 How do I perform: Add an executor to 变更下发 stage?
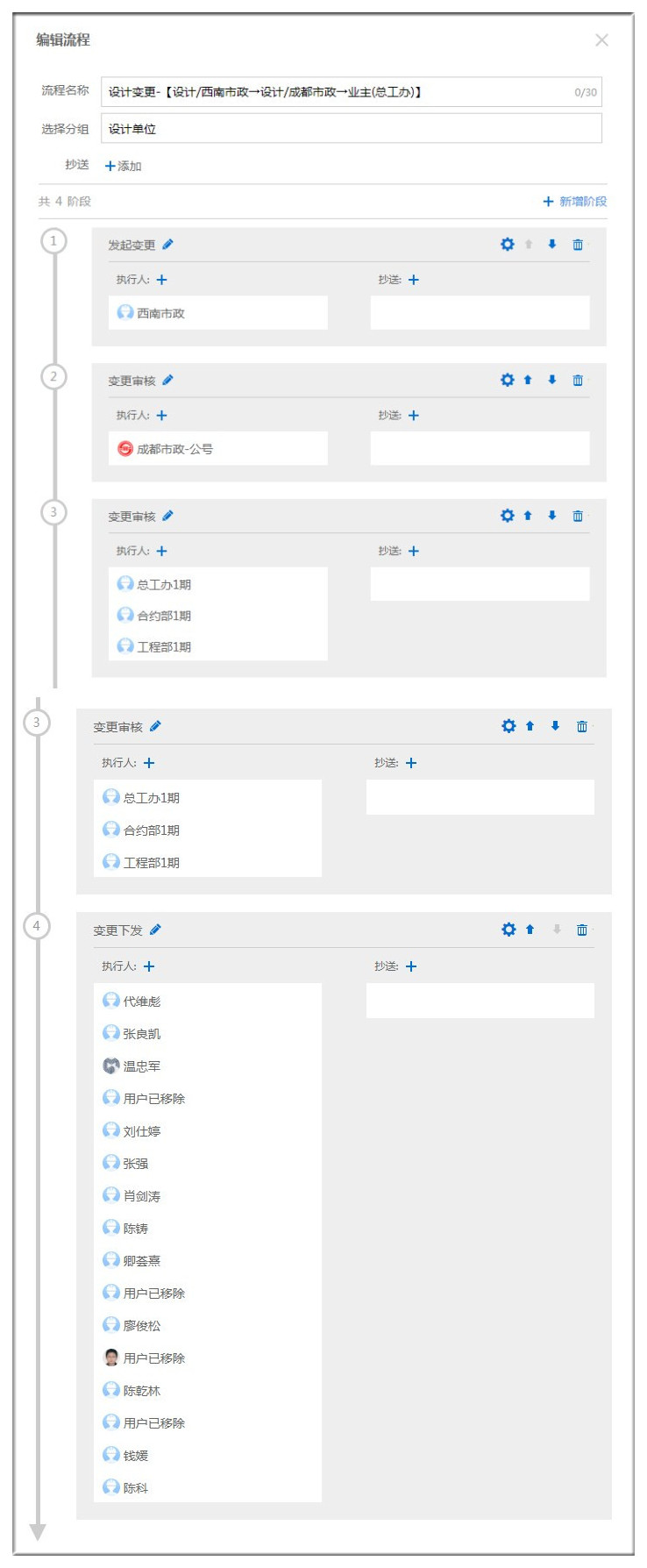pyautogui.click(x=149, y=966)
